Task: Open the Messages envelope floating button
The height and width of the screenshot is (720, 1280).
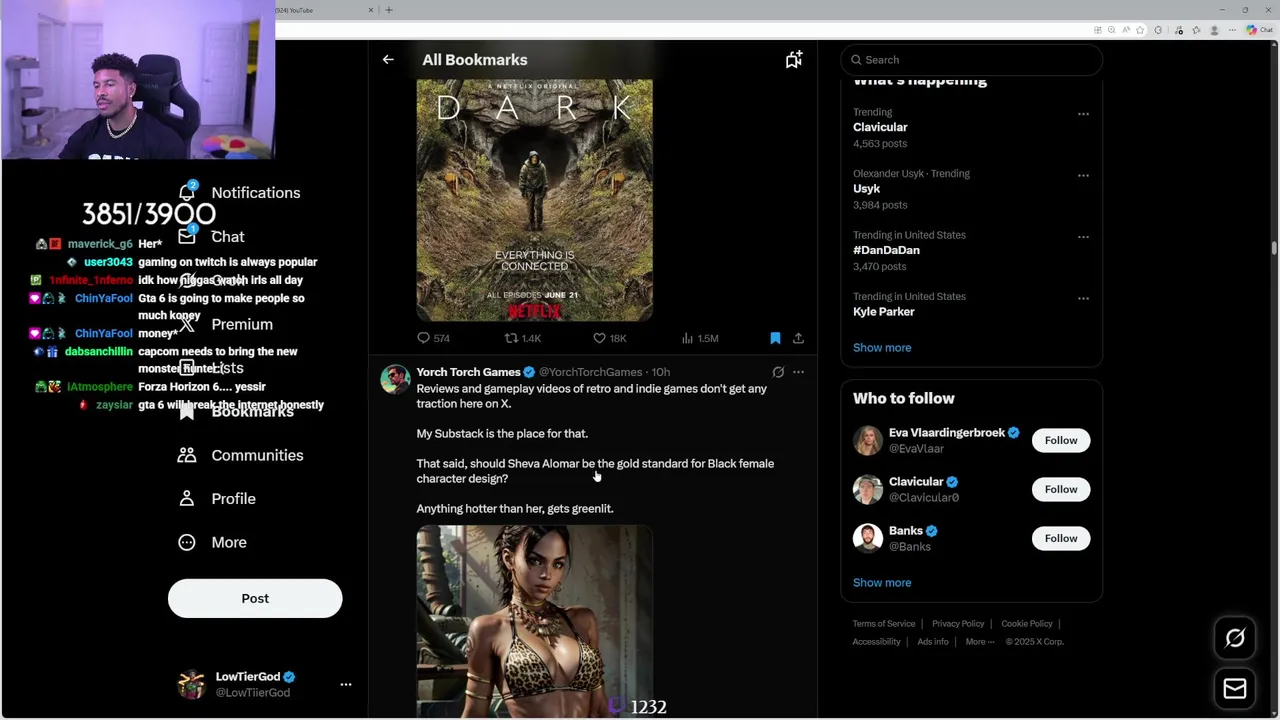Action: tap(1235, 688)
